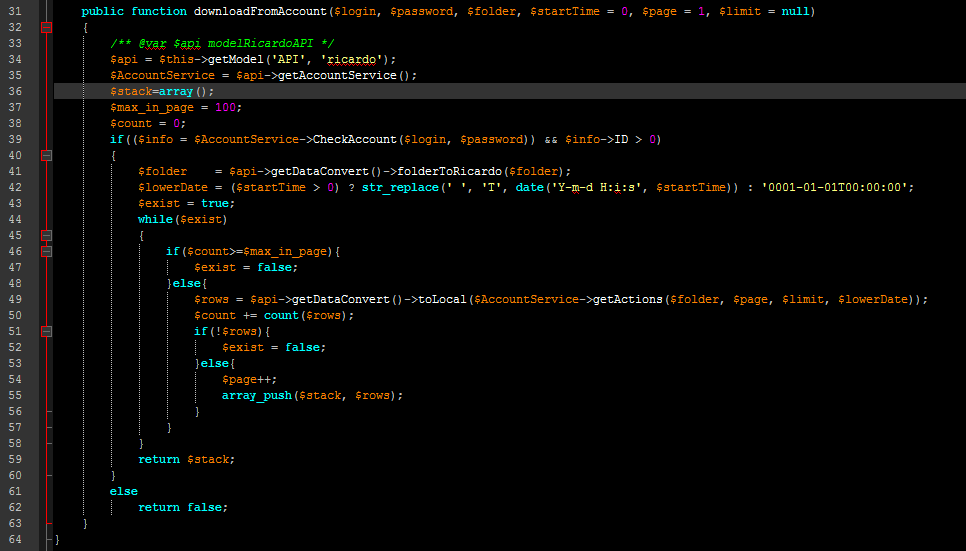
Task: Click line number 49 in the gutter
Action: (15, 300)
